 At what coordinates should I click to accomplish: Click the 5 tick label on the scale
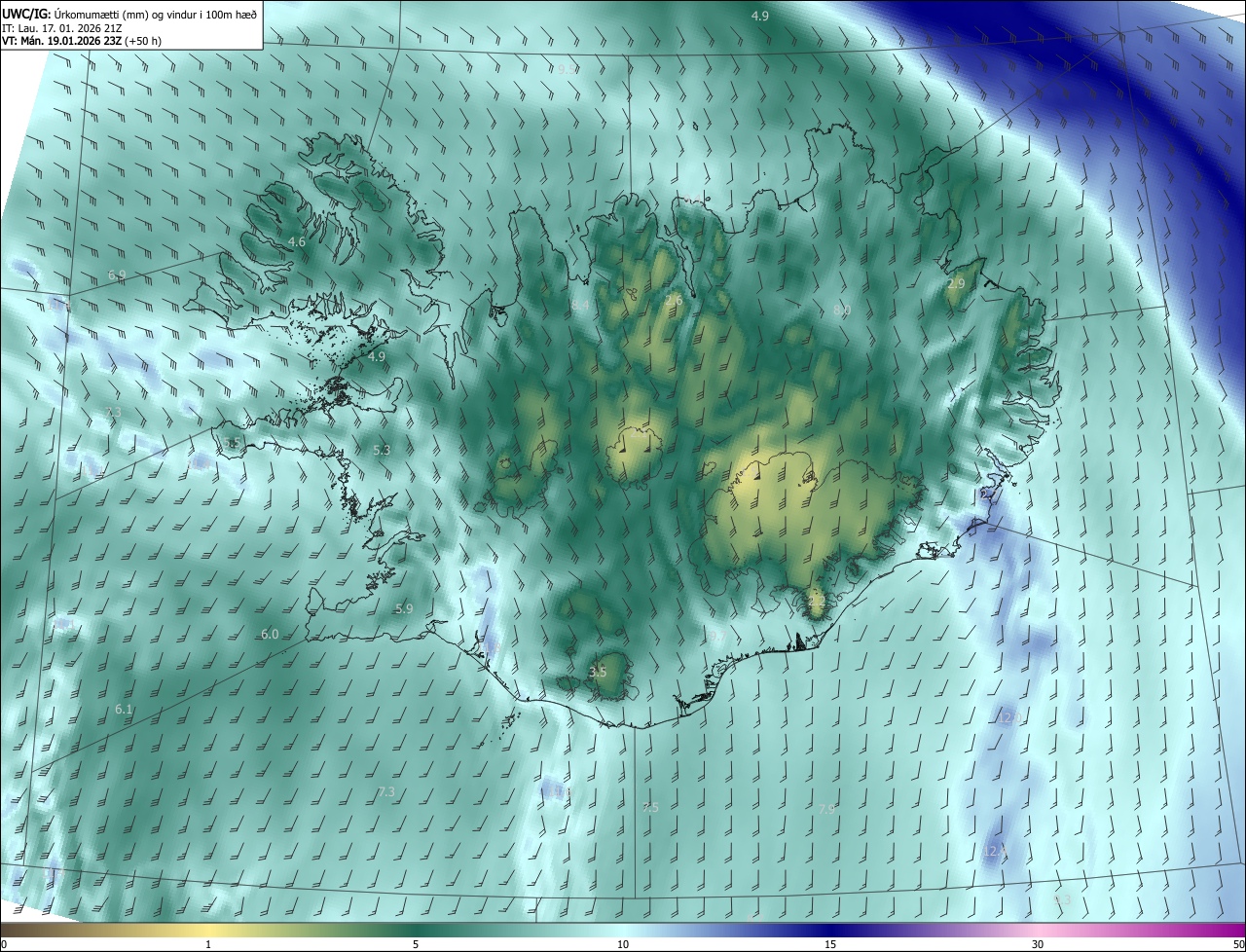pos(416,944)
